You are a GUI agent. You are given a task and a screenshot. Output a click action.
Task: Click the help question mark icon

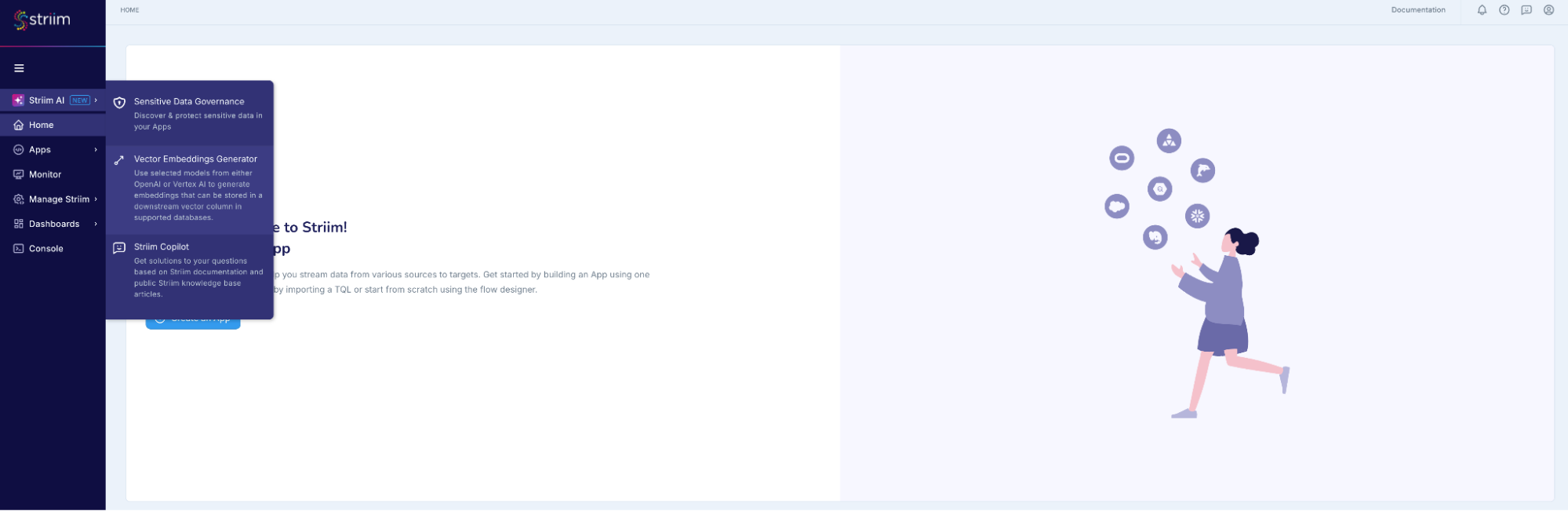click(1504, 10)
